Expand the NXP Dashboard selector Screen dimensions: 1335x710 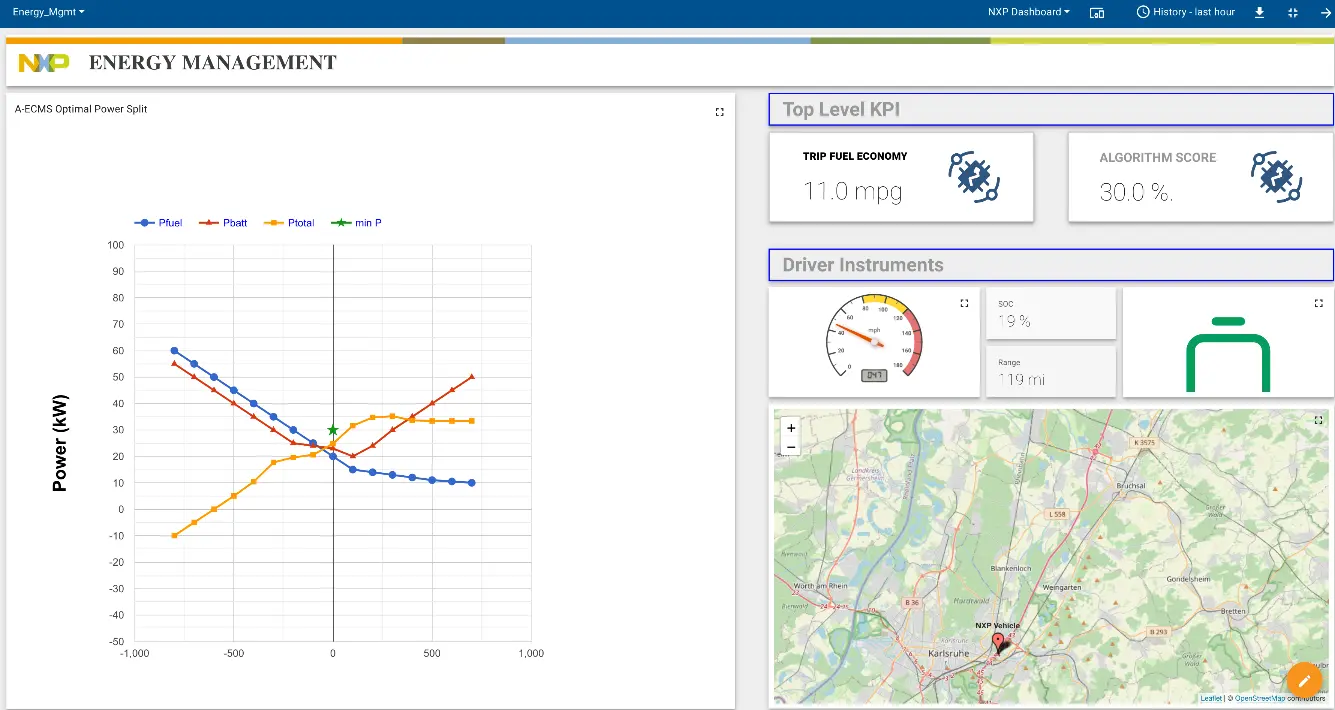[1029, 12]
